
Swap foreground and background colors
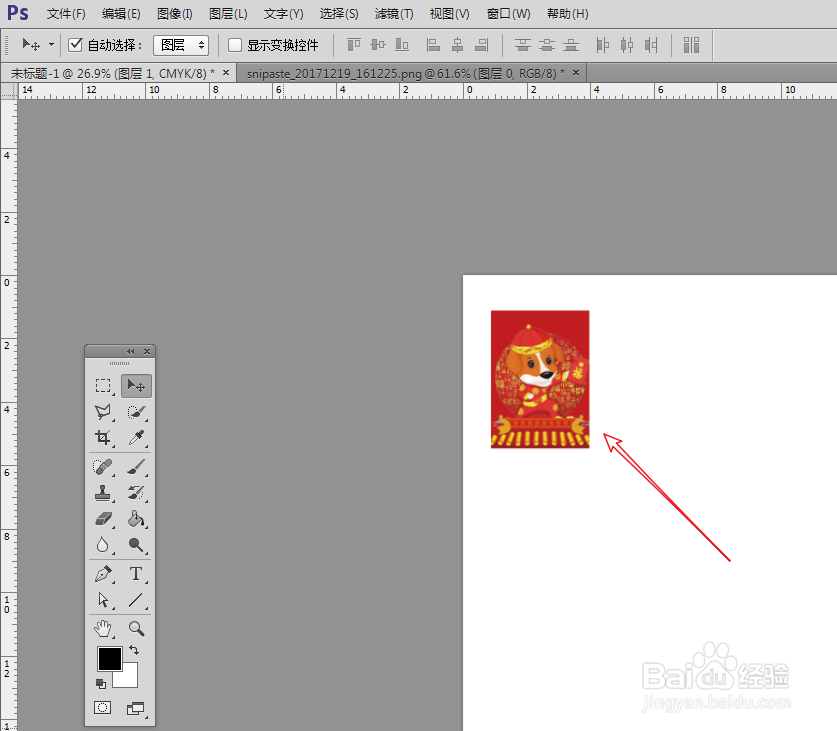[134, 650]
